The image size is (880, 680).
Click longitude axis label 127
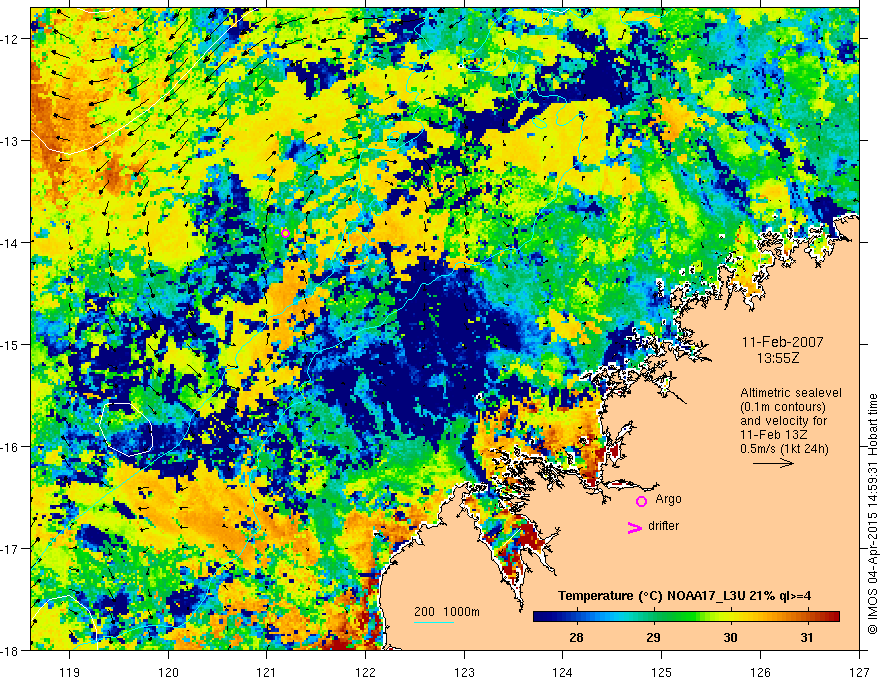(859, 672)
